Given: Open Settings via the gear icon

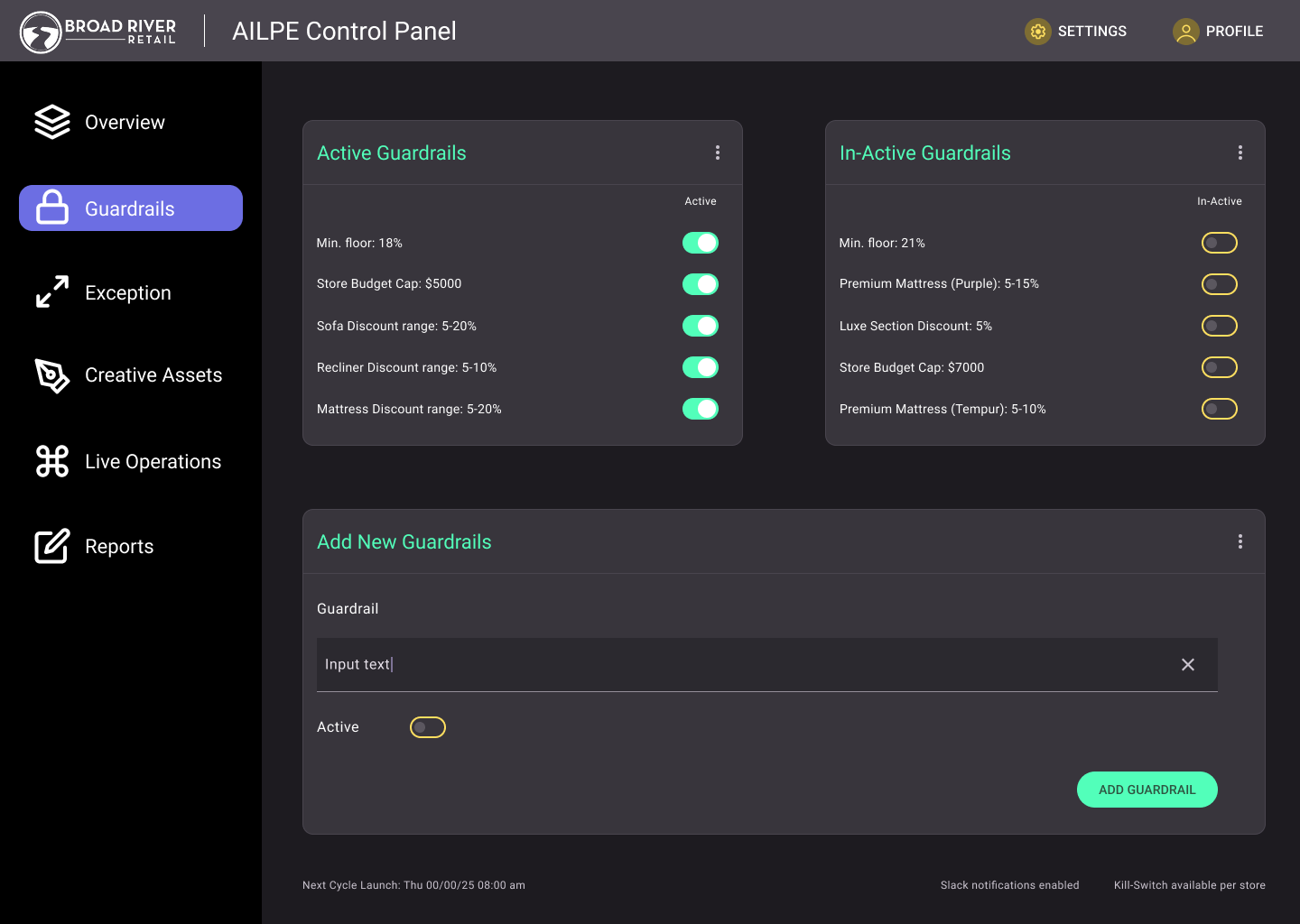Looking at the screenshot, I should (1038, 32).
